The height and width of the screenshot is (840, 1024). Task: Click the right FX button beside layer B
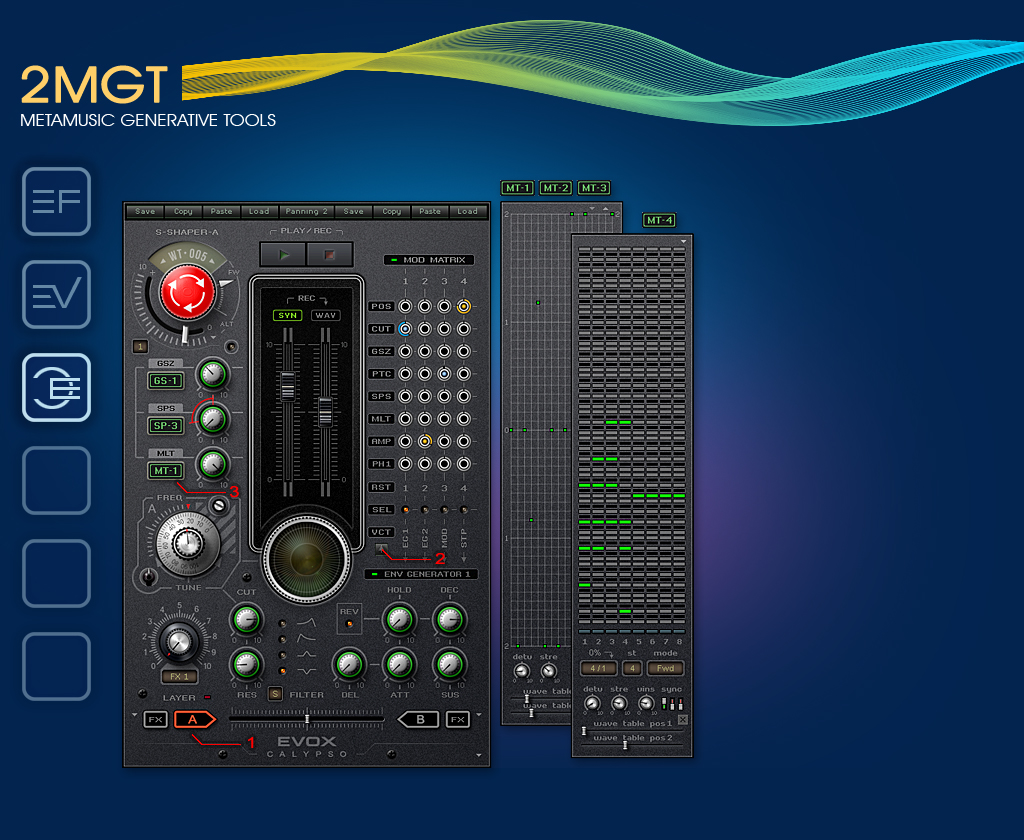[457, 719]
